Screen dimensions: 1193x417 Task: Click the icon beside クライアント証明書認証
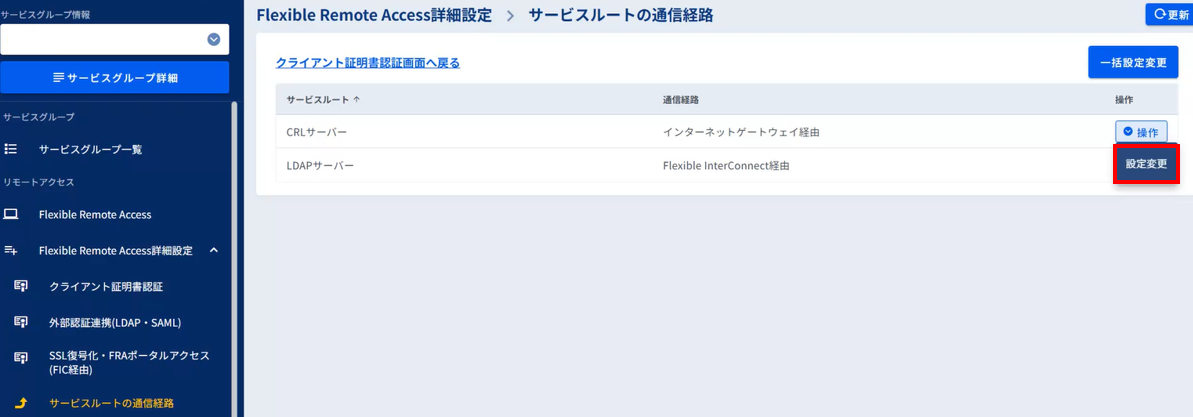21,286
